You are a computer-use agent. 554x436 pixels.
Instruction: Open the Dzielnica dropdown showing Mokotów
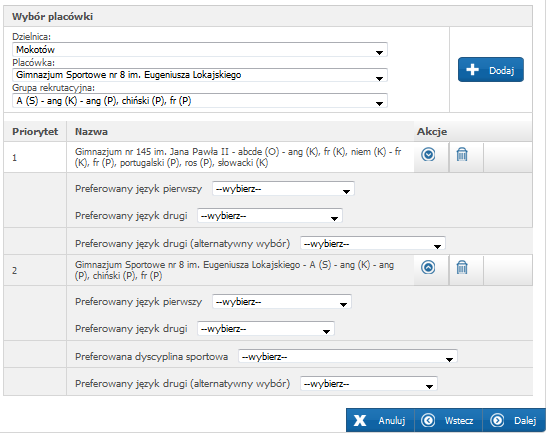click(x=200, y=50)
